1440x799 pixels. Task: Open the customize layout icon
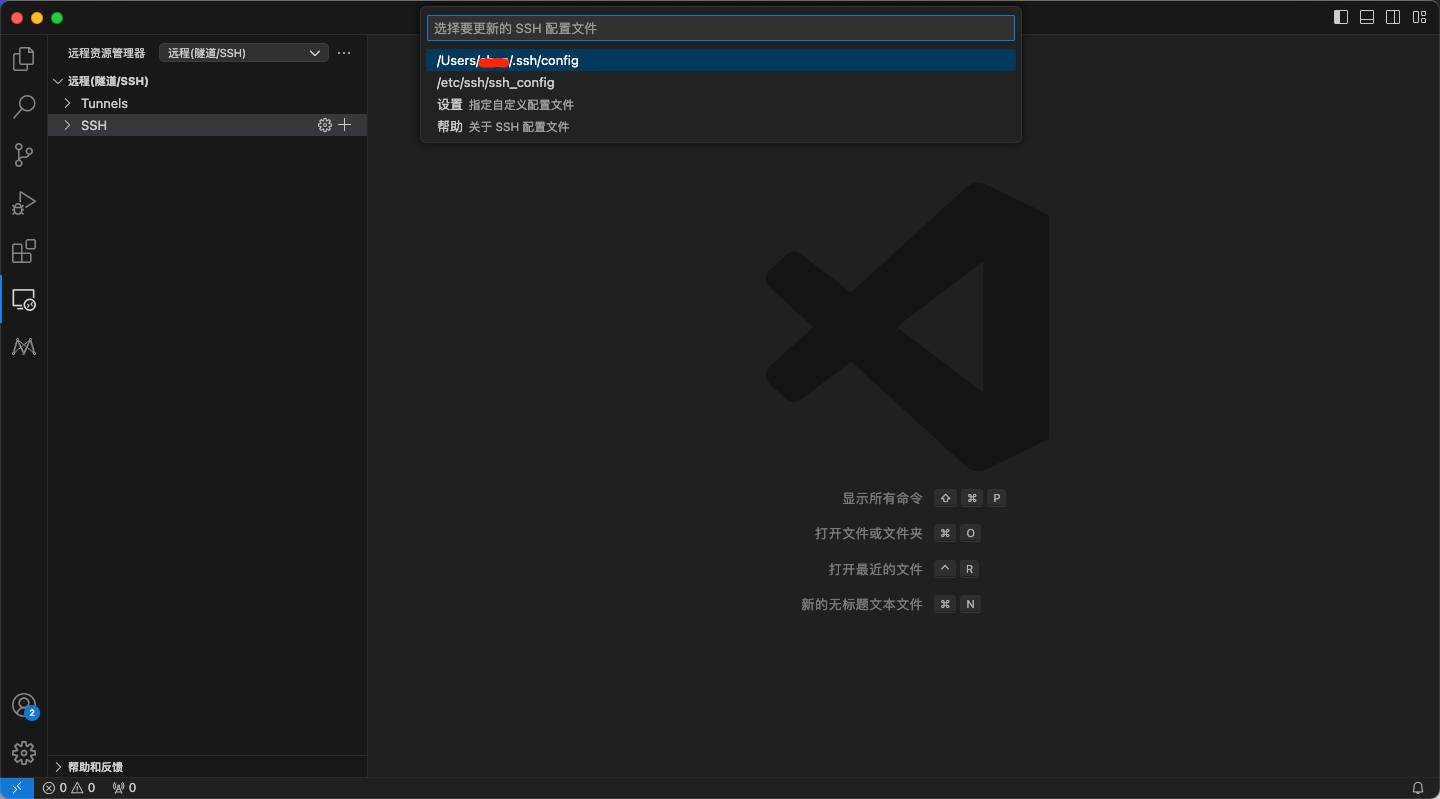[1419, 17]
